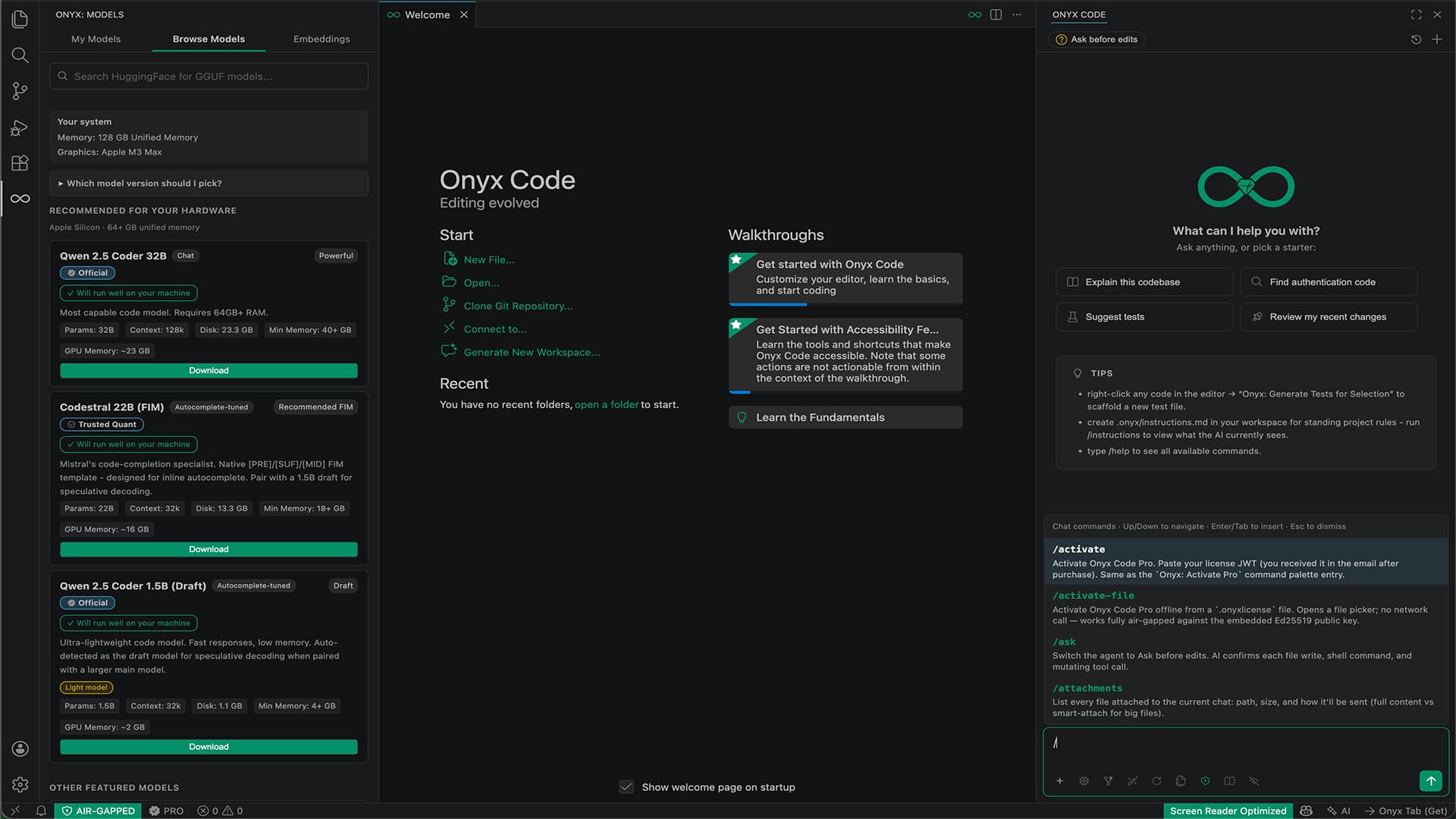Click the Find authentication code starter
Image resolution: width=1456 pixels, height=819 pixels.
[x=1329, y=282]
